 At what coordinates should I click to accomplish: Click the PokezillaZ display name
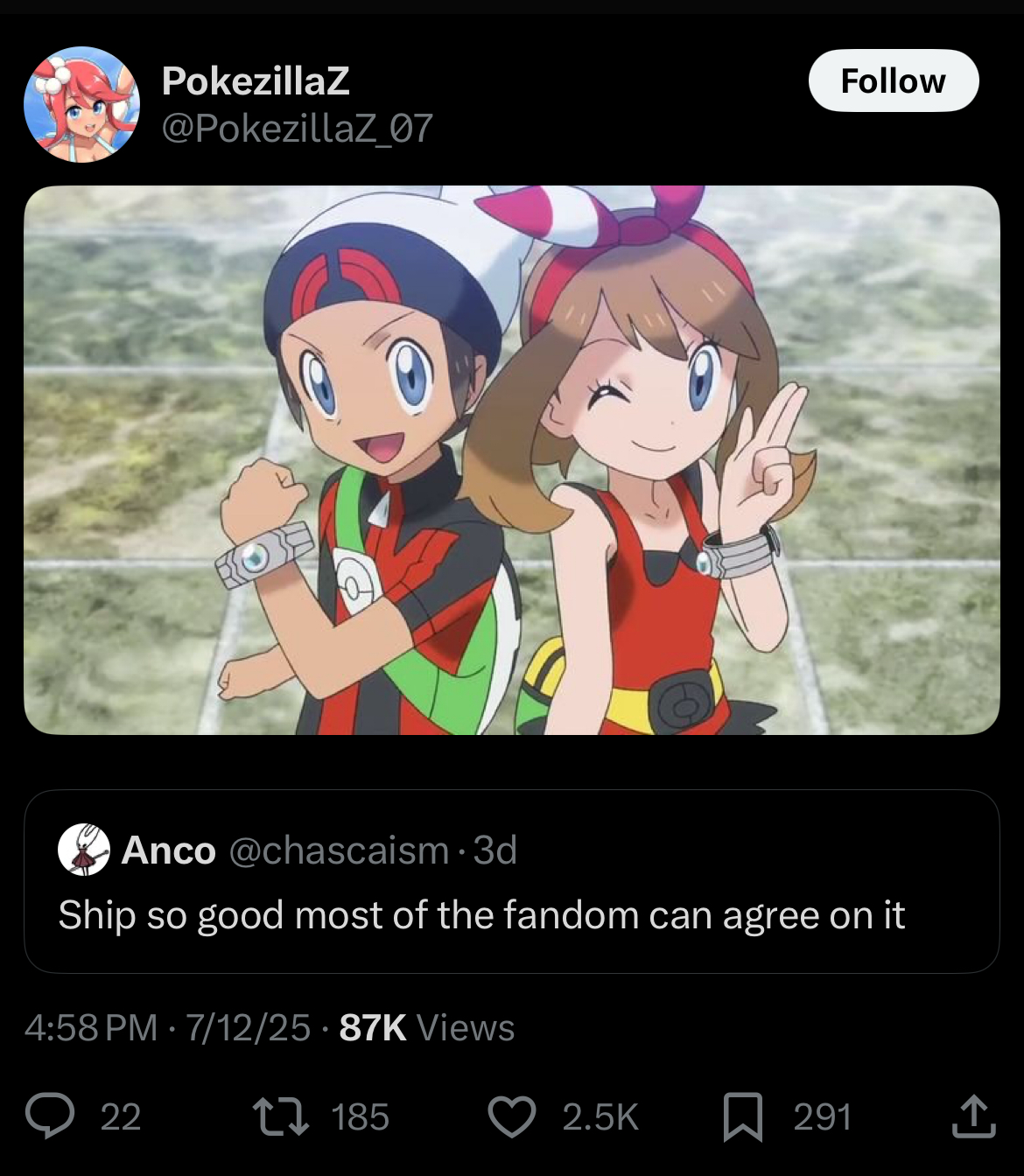[256, 81]
